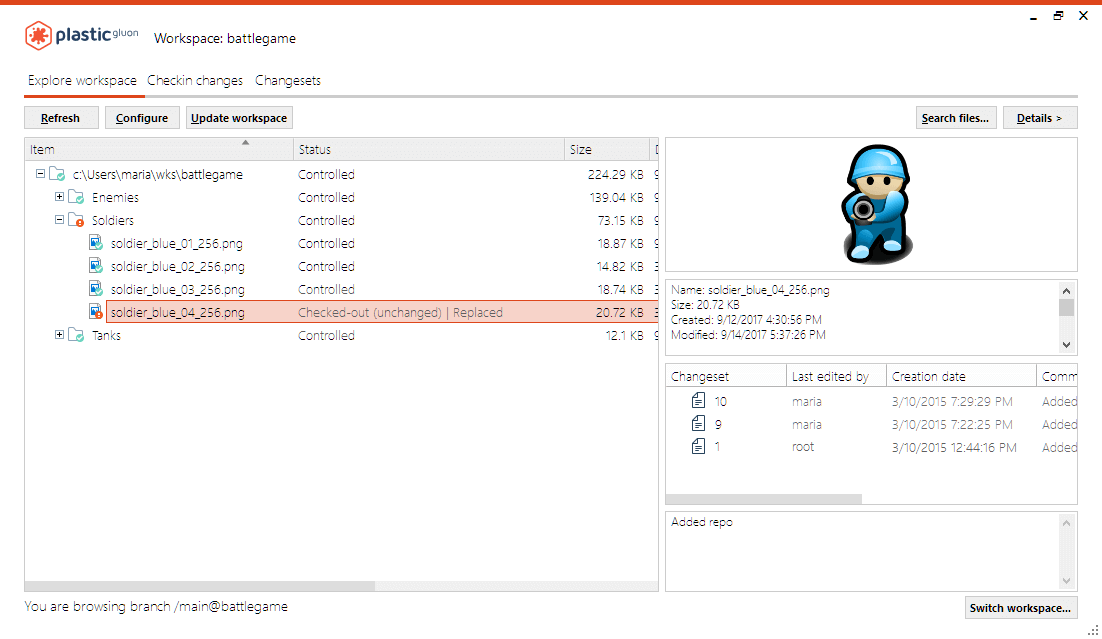1102x639 pixels.
Task: Click the 139.04 KB size value
Action: pos(616,198)
